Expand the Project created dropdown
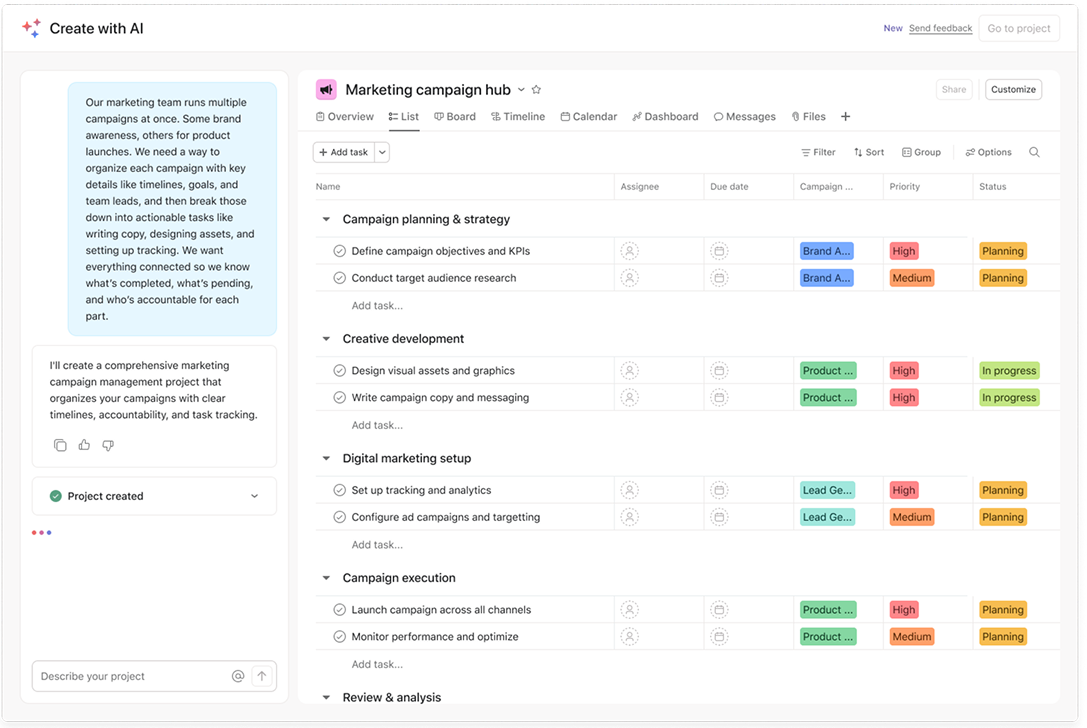This screenshot has height=728, width=1087. 254,496
